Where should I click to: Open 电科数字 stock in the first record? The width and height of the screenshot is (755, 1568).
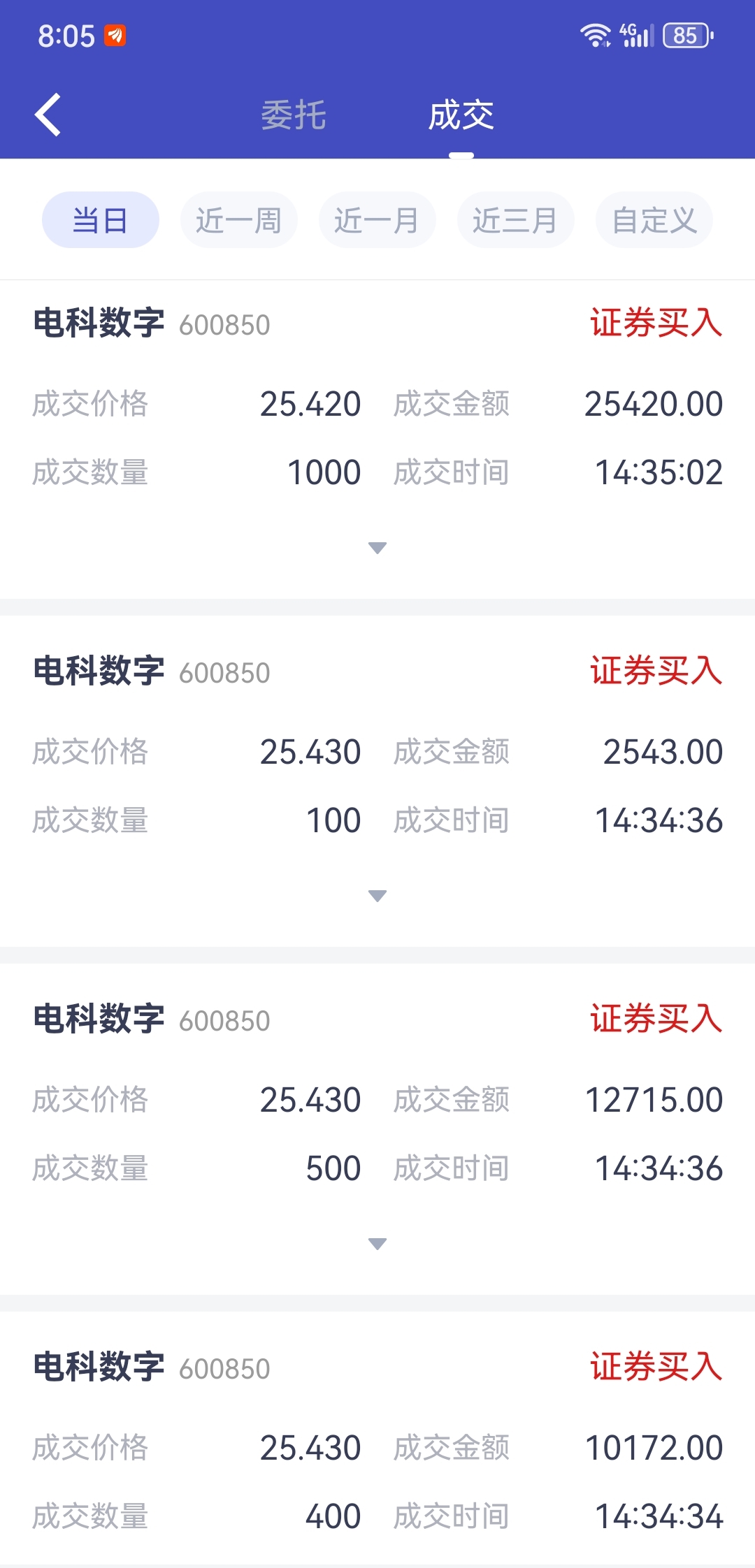[99, 324]
